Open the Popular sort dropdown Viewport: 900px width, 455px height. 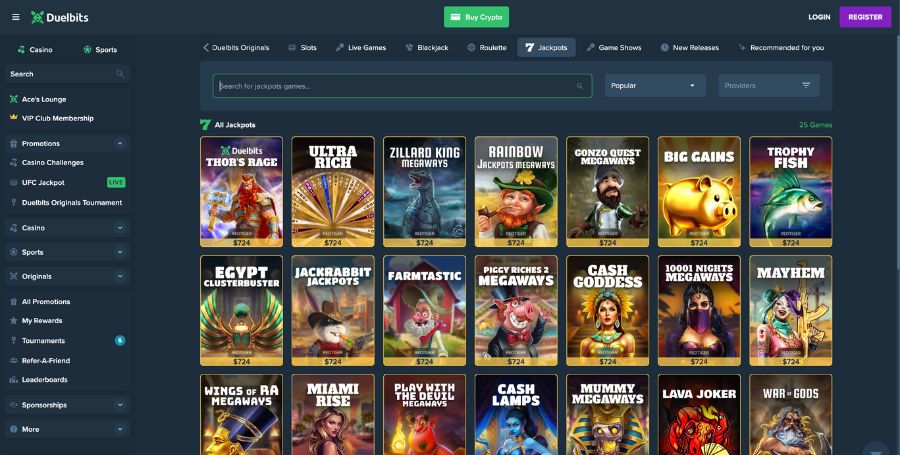[x=654, y=86]
